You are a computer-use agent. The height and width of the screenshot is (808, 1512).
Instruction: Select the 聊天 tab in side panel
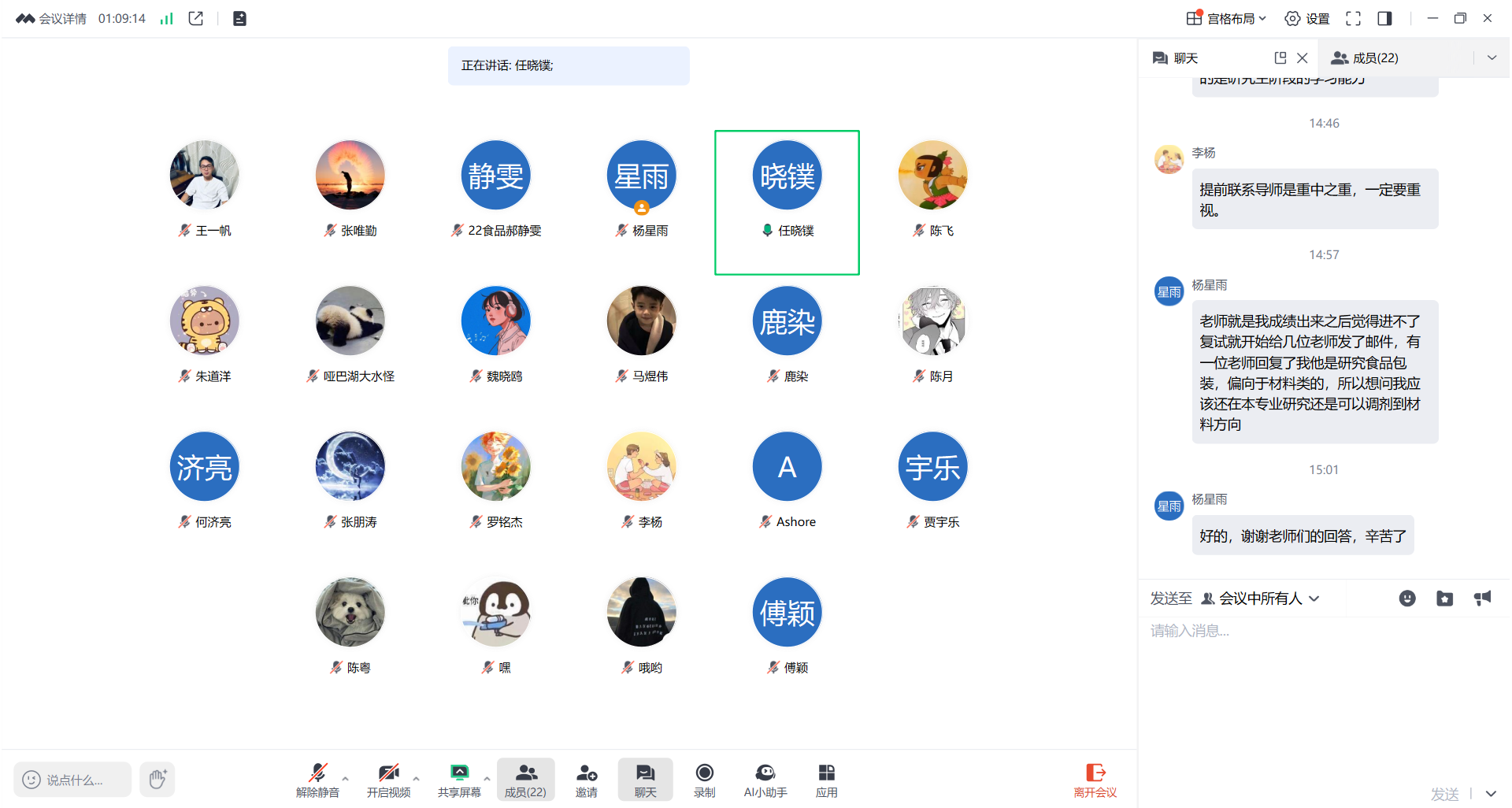tap(1176, 58)
